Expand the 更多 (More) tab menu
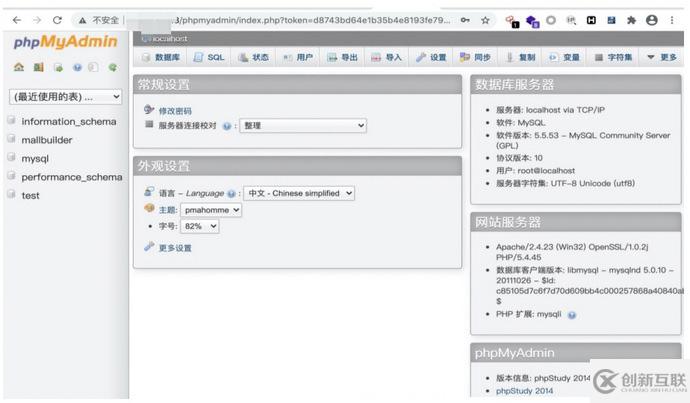This screenshot has height=403, width=690. [x=662, y=57]
